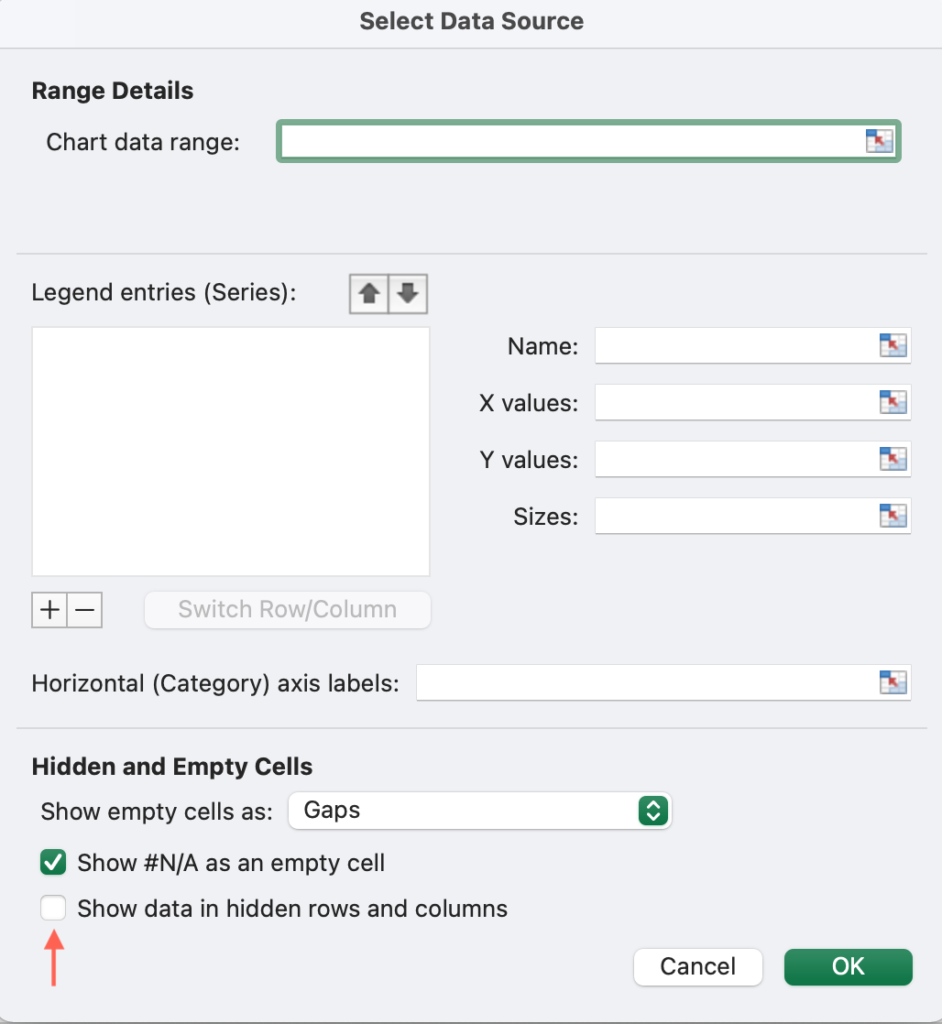
Task: Move series down with the down arrow
Action: (408, 294)
